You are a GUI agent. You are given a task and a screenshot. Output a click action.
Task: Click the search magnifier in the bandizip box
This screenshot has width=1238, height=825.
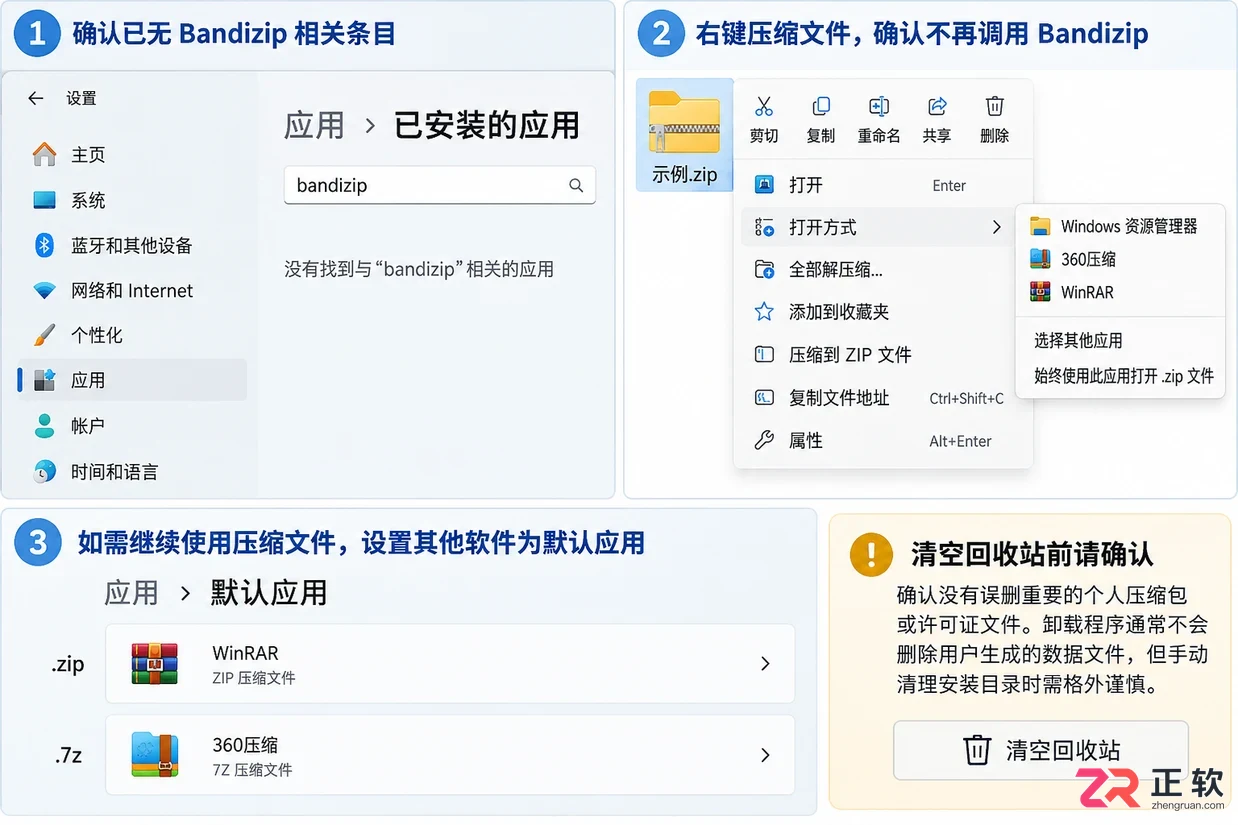pos(576,185)
